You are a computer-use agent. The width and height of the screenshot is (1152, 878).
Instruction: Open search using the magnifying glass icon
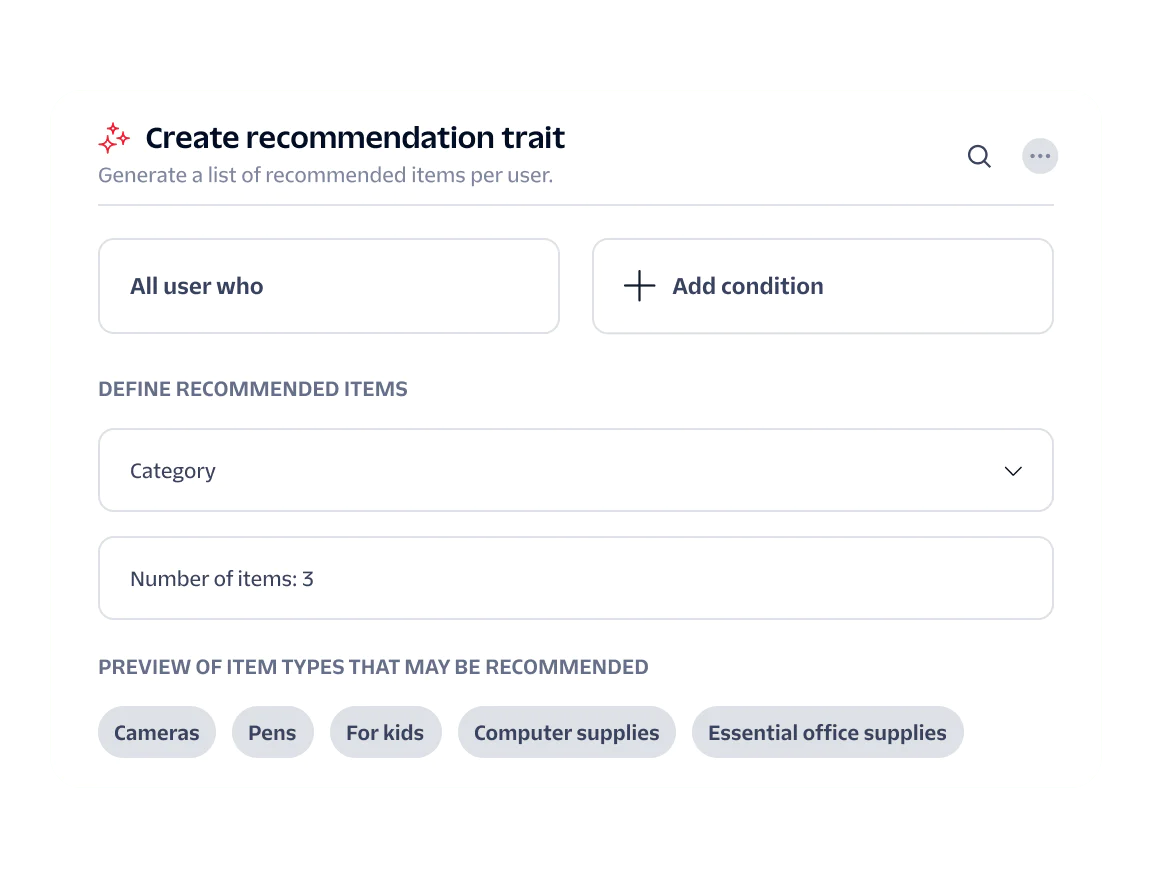point(979,156)
